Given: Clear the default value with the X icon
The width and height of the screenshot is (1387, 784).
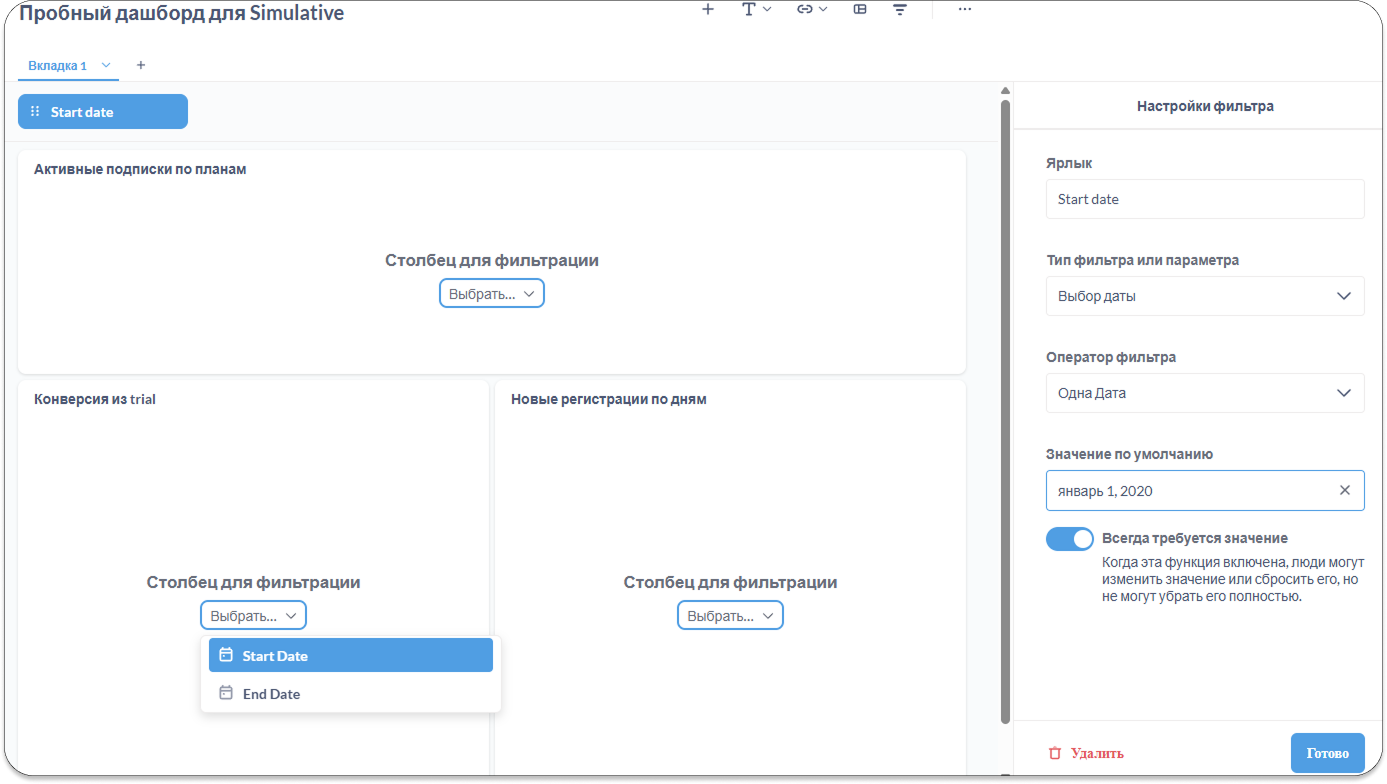Looking at the screenshot, I should coord(1344,490).
